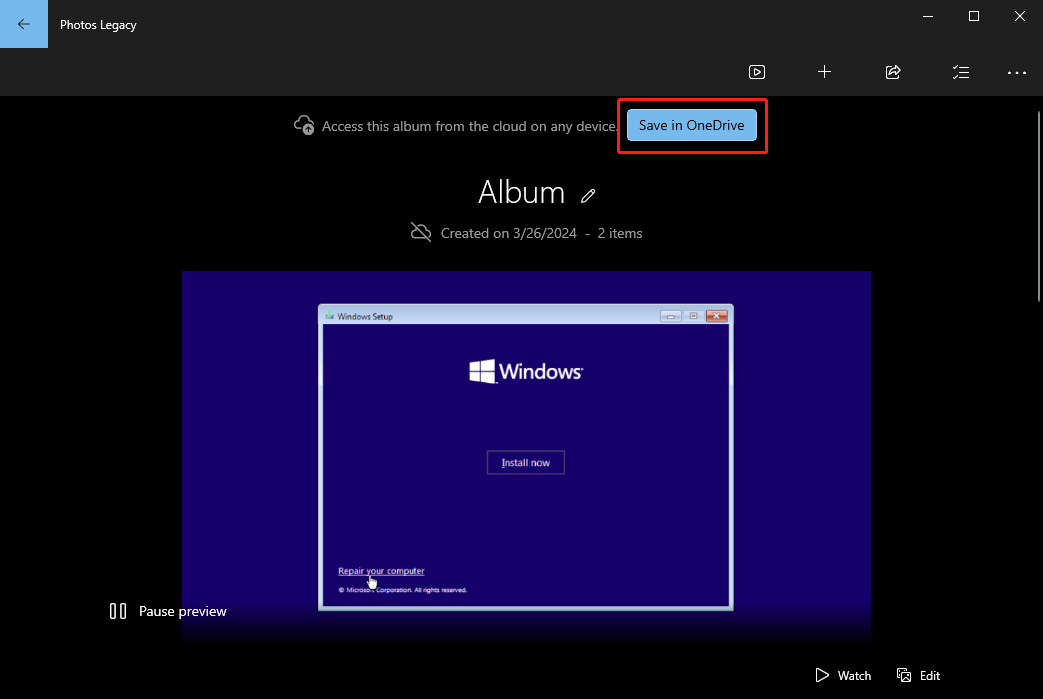
Task: Open the Edit option at the bottom right
Action: click(919, 675)
